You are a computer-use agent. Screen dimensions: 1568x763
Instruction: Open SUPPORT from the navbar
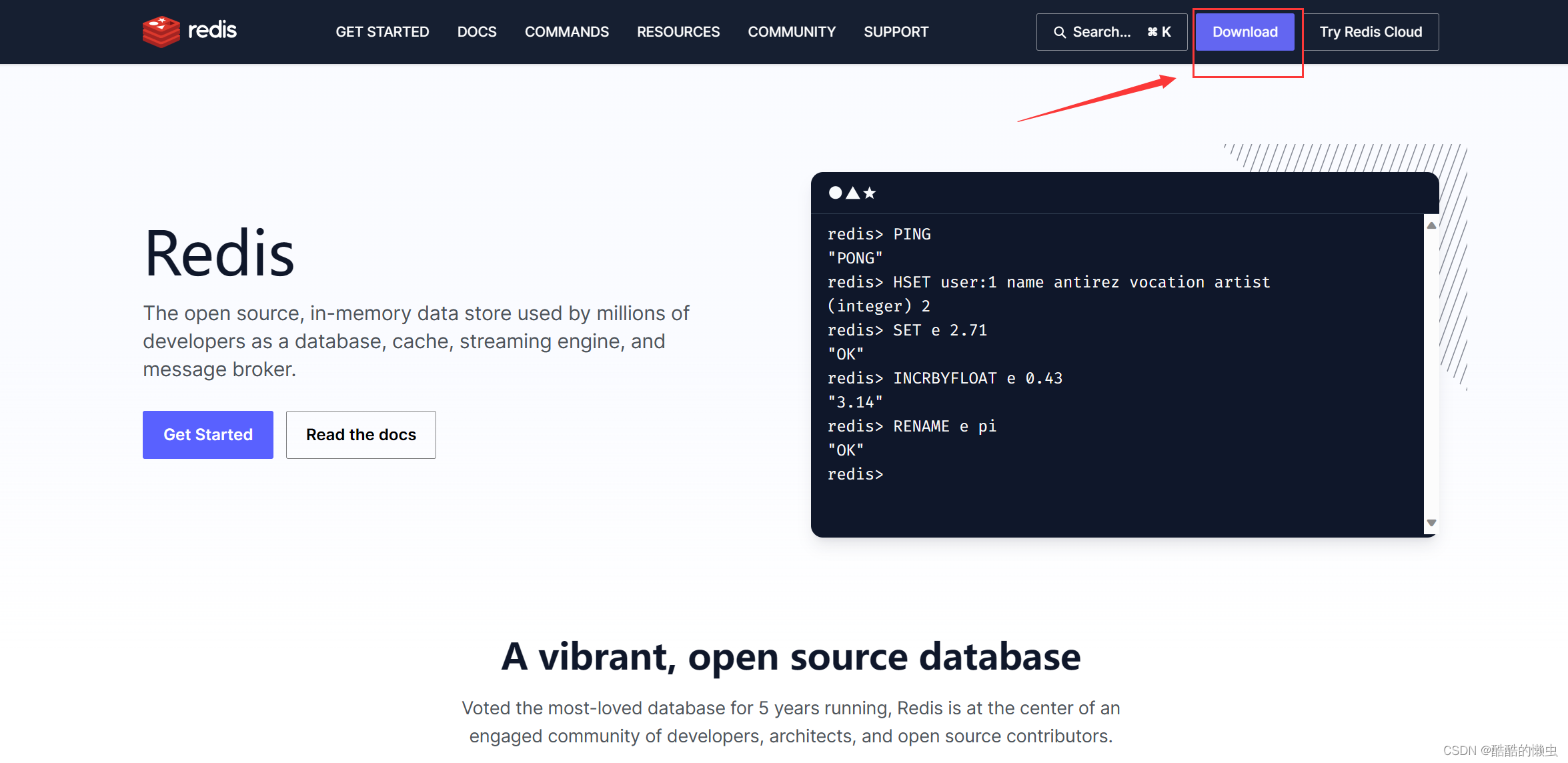[896, 32]
